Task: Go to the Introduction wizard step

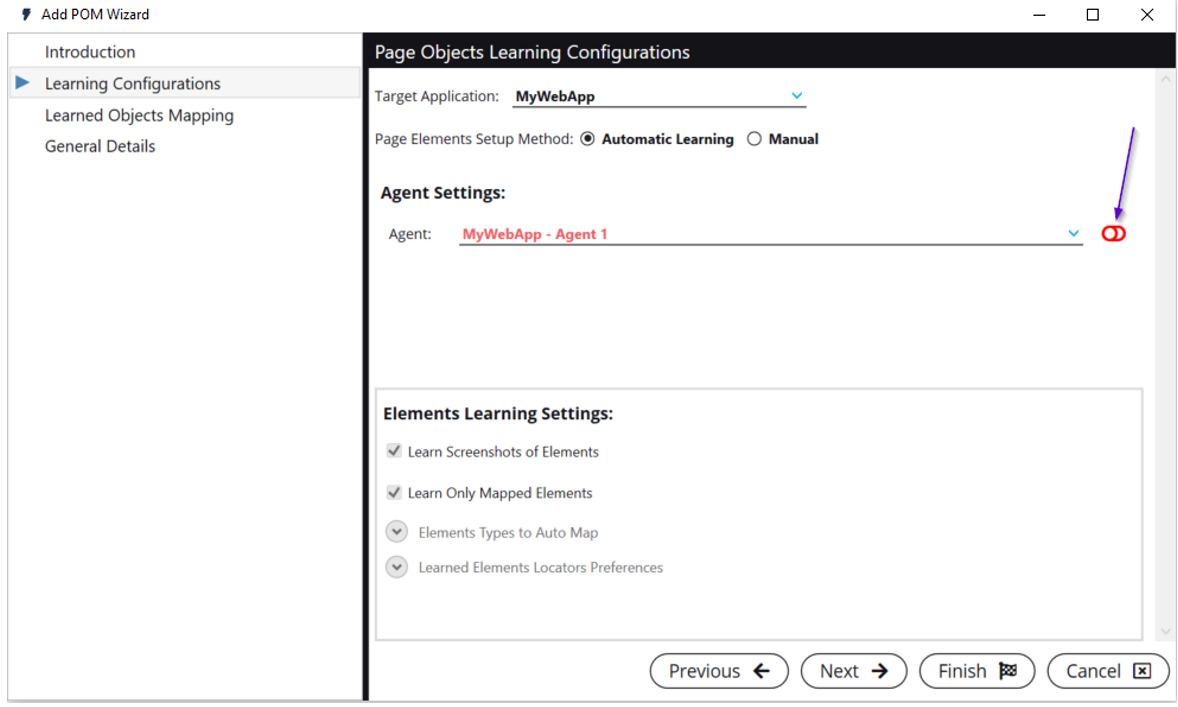Action: point(90,52)
